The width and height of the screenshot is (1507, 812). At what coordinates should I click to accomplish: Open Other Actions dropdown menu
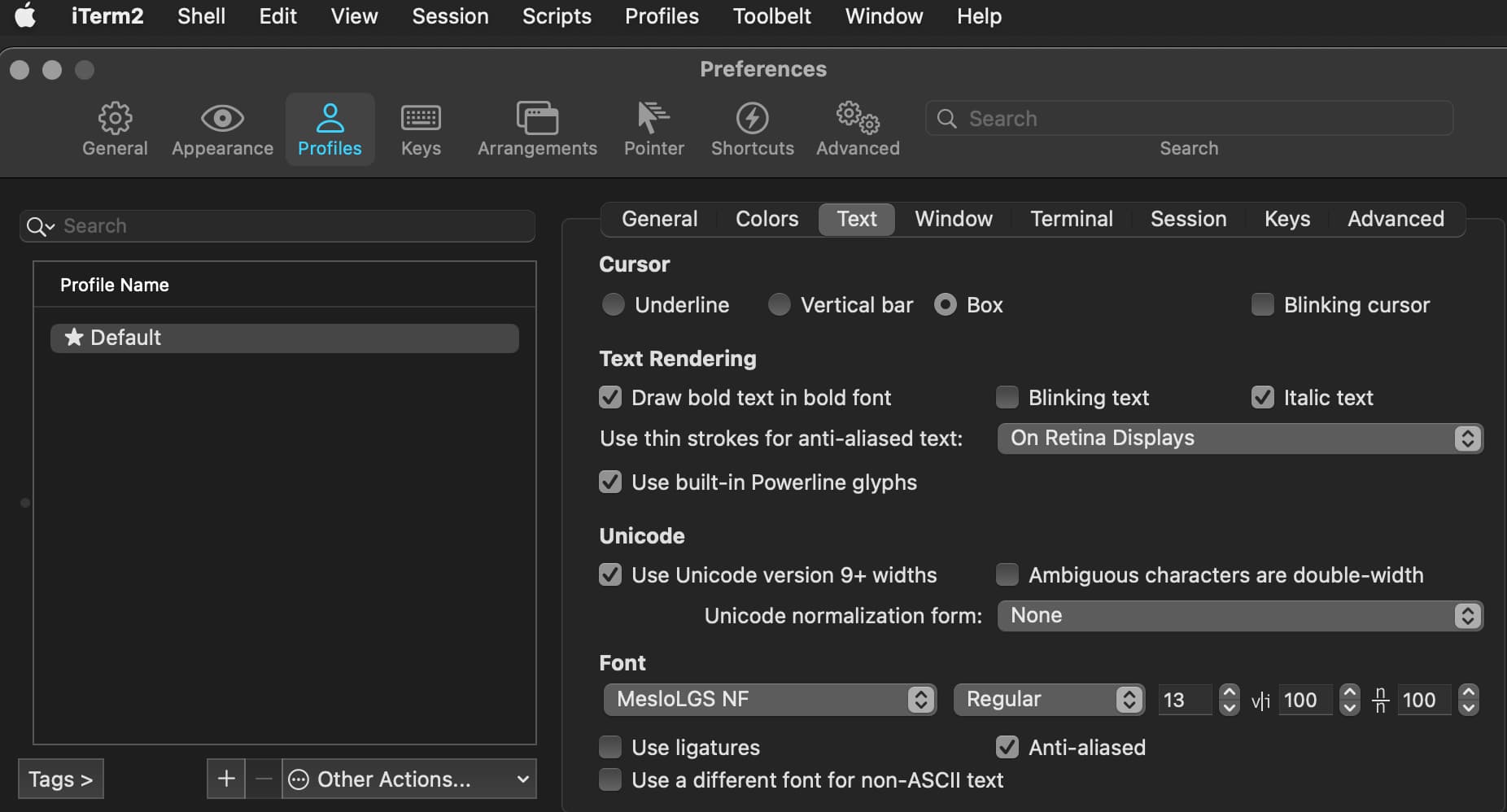point(409,779)
